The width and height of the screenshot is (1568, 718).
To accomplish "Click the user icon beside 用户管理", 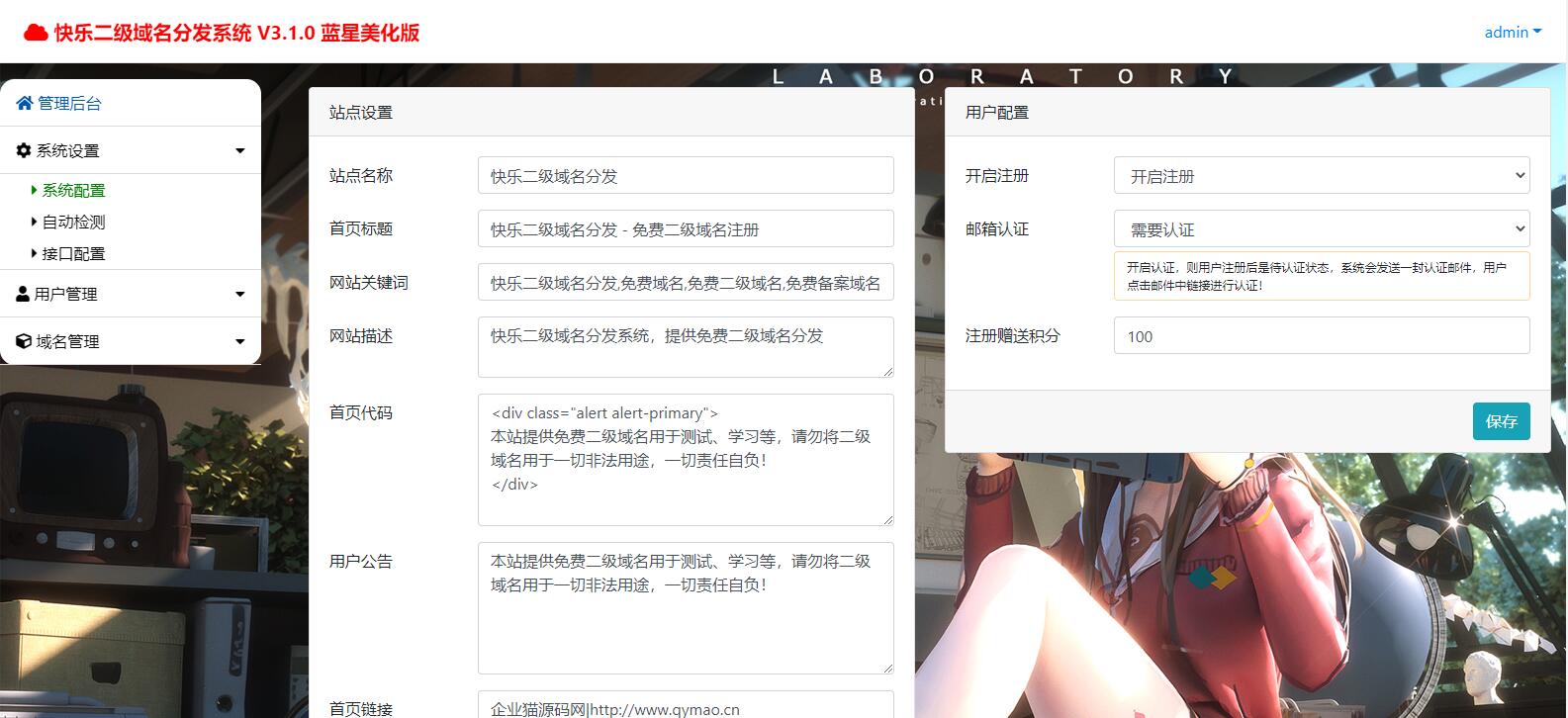I will click(x=23, y=294).
